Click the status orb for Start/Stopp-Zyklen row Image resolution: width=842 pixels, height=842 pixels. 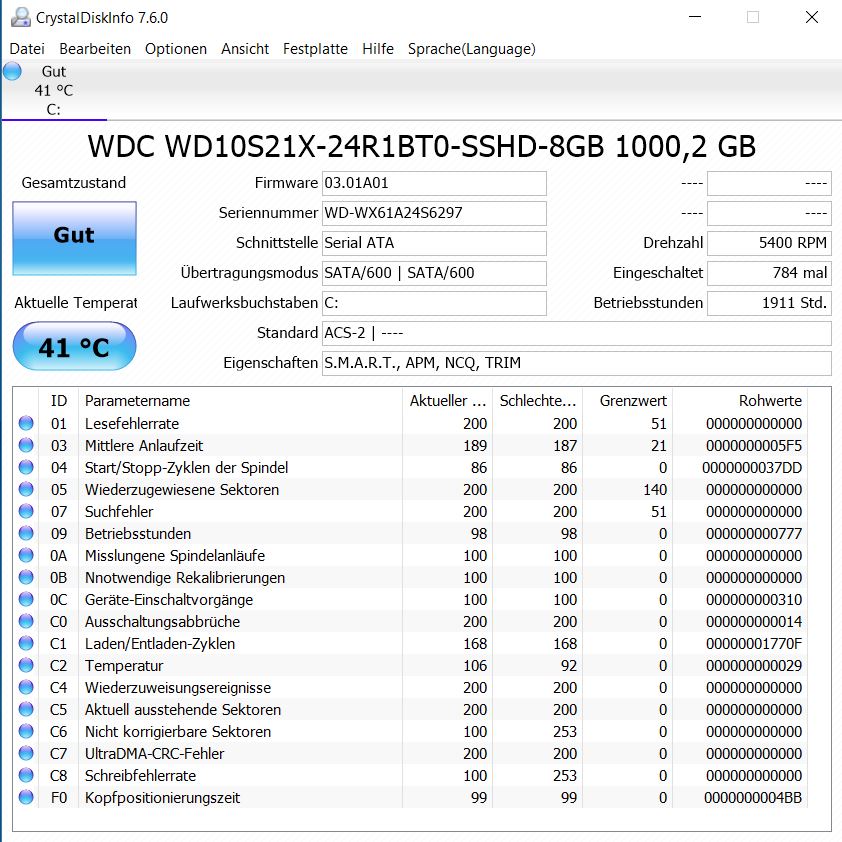(26, 467)
